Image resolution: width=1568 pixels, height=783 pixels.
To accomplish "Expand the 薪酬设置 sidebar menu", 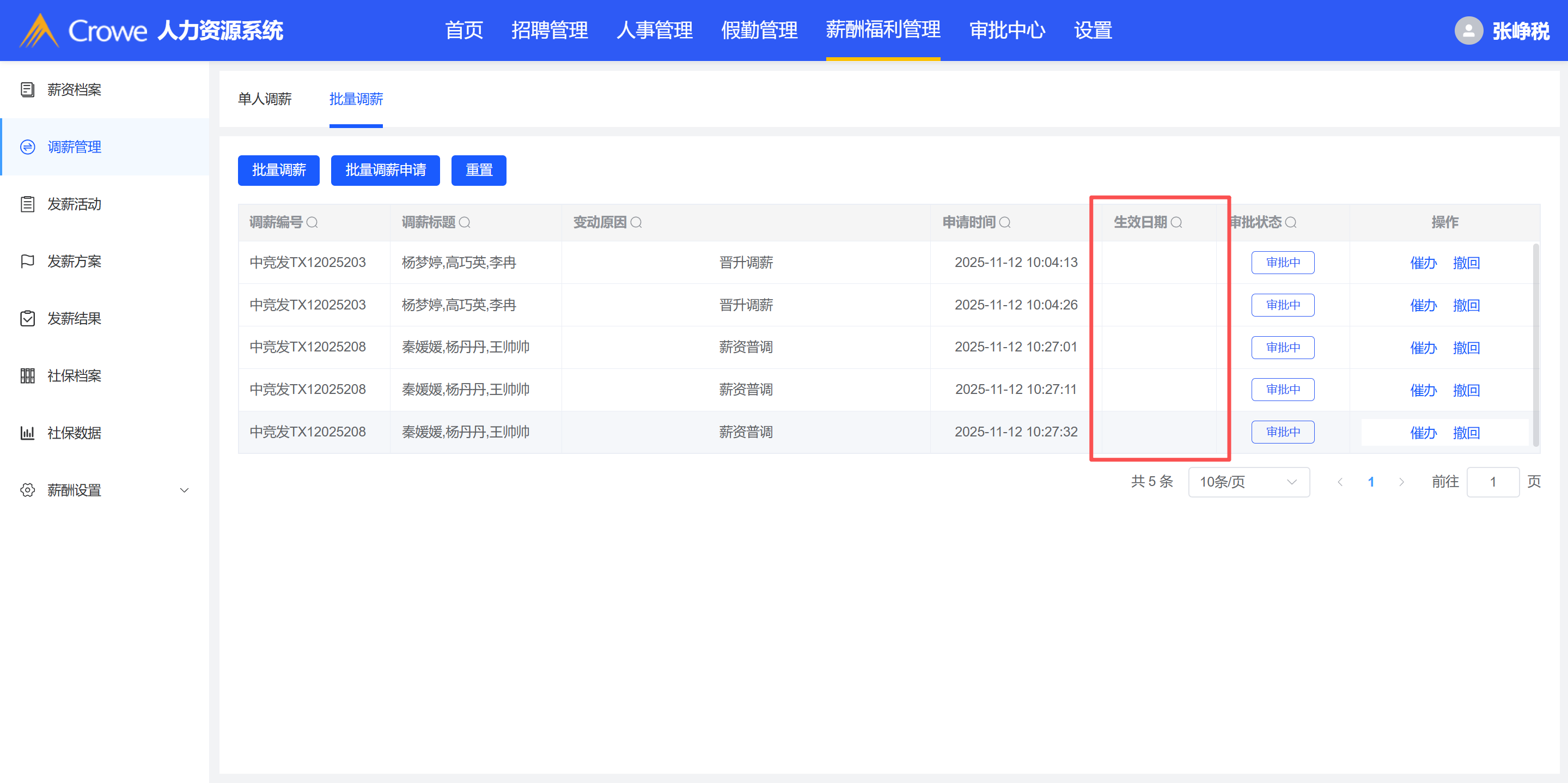I will click(x=184, y=490).
